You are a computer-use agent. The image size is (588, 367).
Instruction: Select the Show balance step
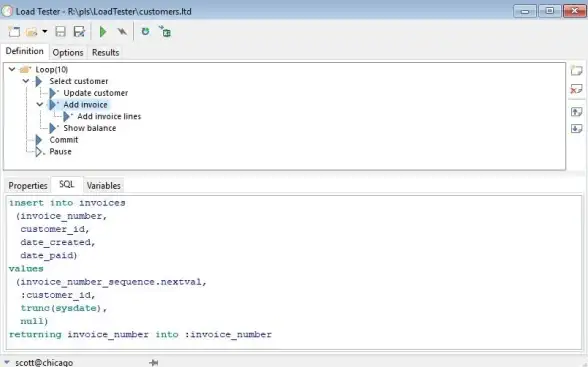point(90,128)
